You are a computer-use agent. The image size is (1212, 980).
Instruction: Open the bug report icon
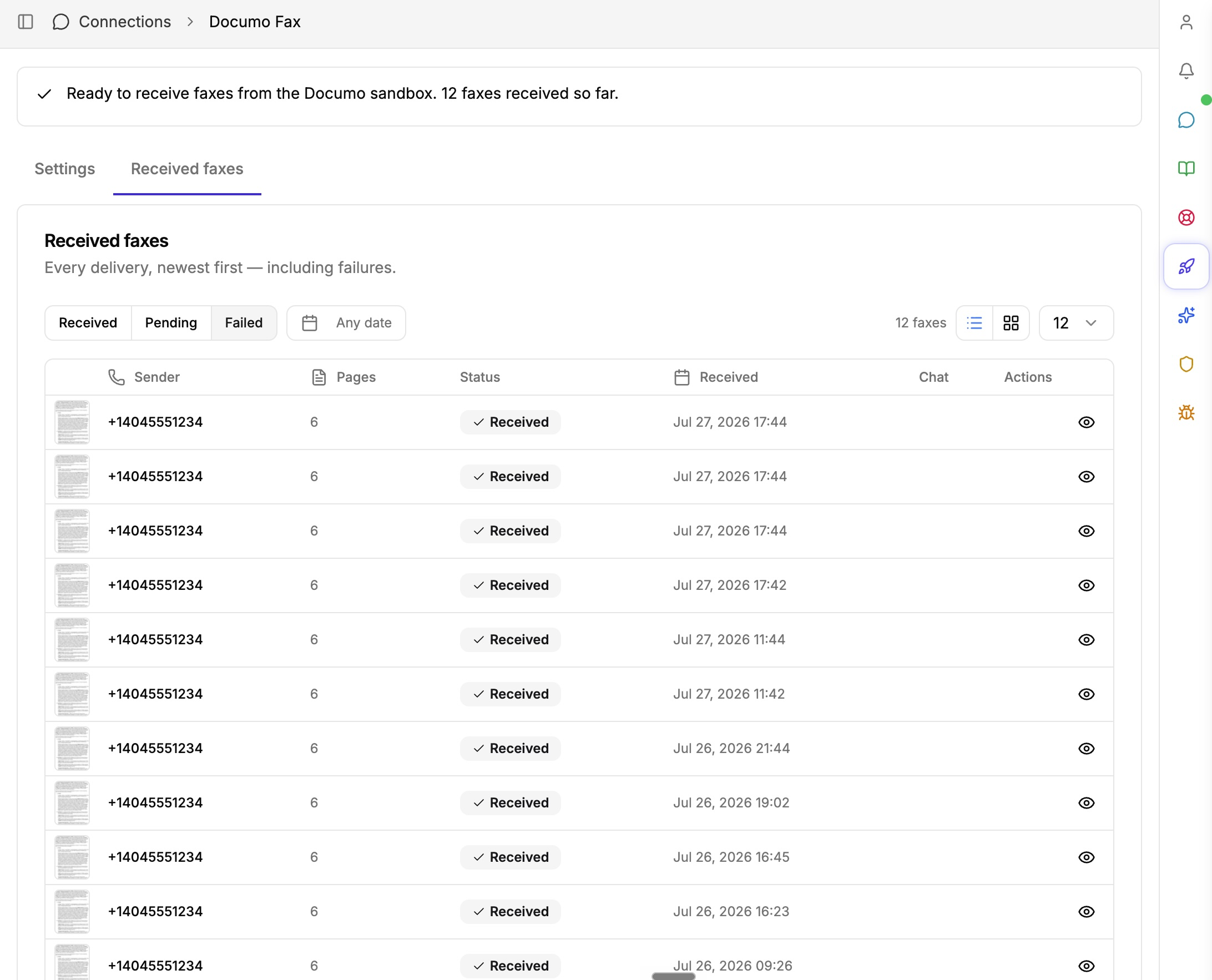[x=1186, y=413]
